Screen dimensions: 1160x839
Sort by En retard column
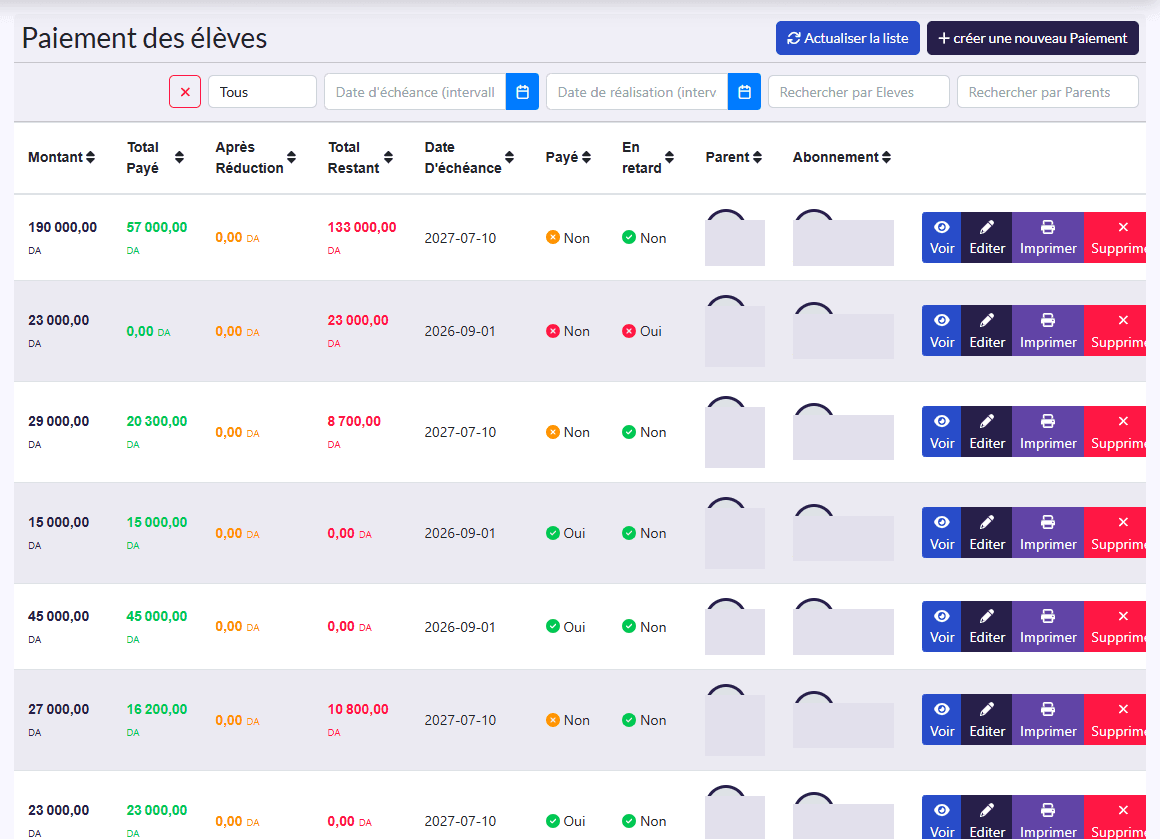(x=648, y=158)
